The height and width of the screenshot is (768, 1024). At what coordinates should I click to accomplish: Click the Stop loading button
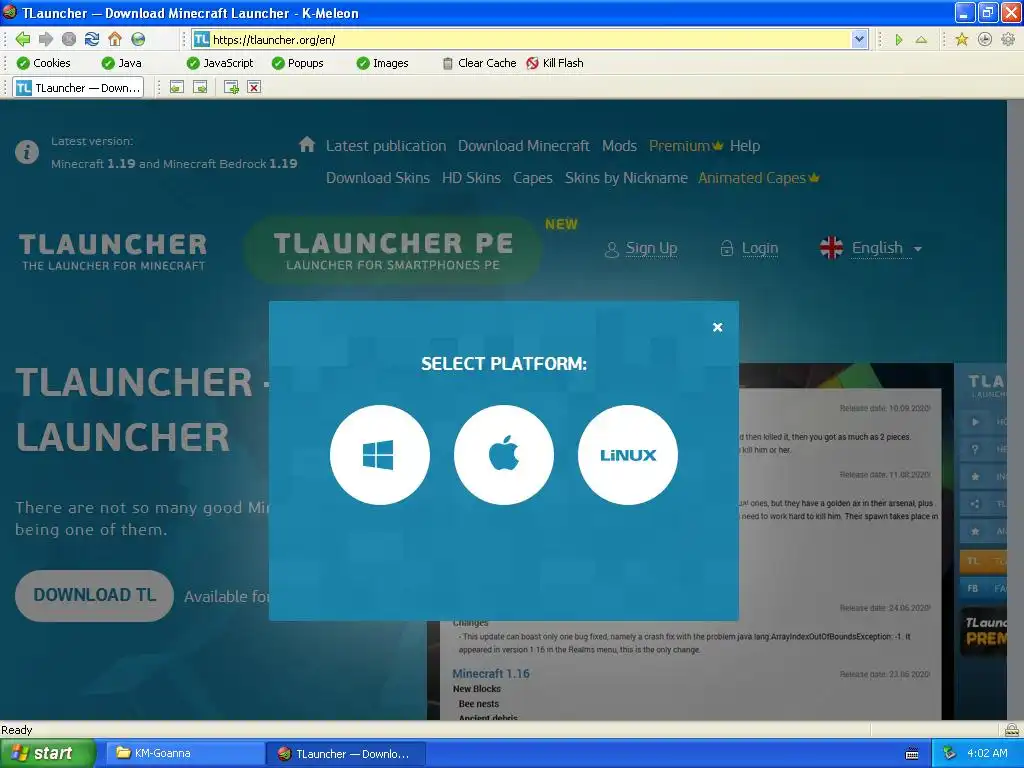(x=69, y=39)
